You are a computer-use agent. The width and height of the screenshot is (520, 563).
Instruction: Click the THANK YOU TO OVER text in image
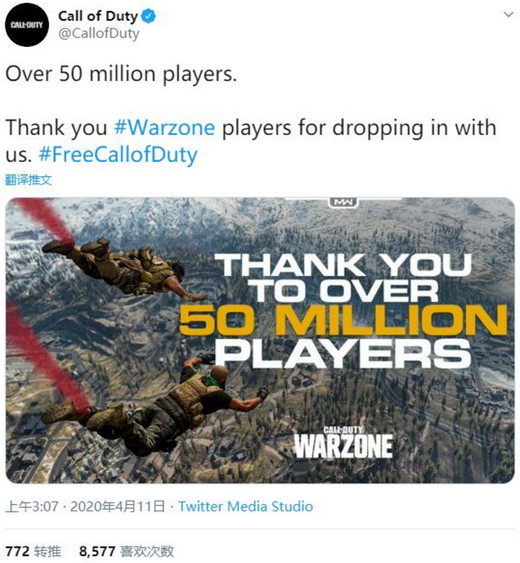coord(345,278)
